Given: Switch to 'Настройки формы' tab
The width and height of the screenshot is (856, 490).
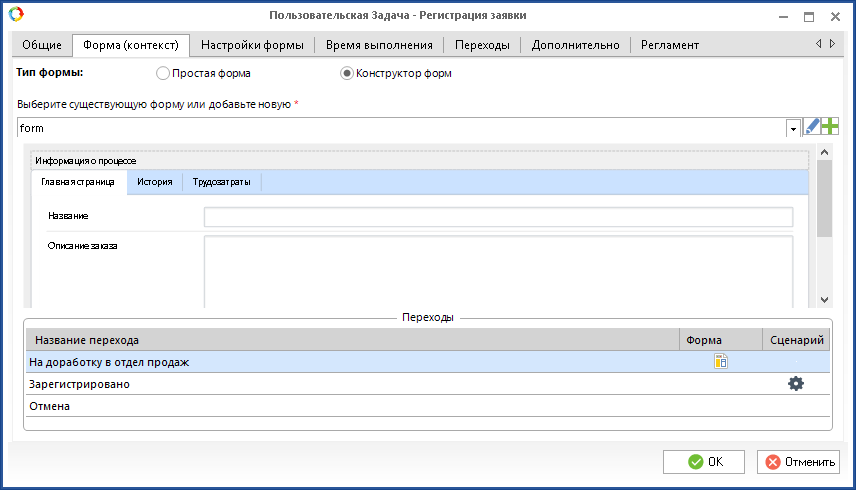Looking at the screenshot, I should point(252,45).
